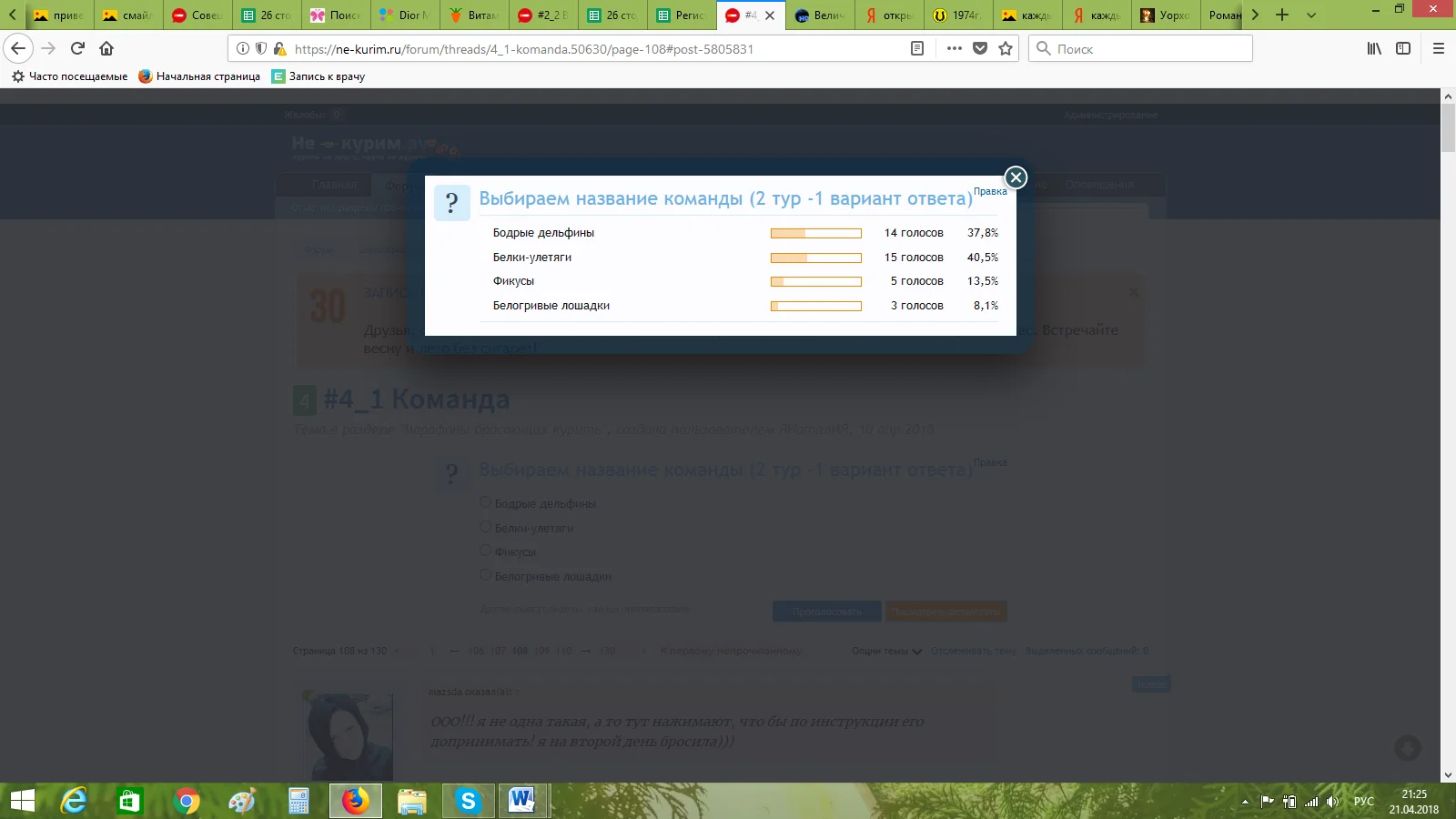Click the address bar URL field

point(601,48)
